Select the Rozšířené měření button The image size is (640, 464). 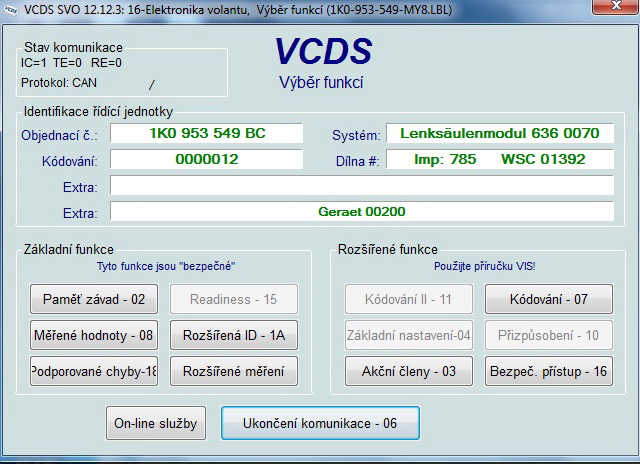click(x=234, y=371)
